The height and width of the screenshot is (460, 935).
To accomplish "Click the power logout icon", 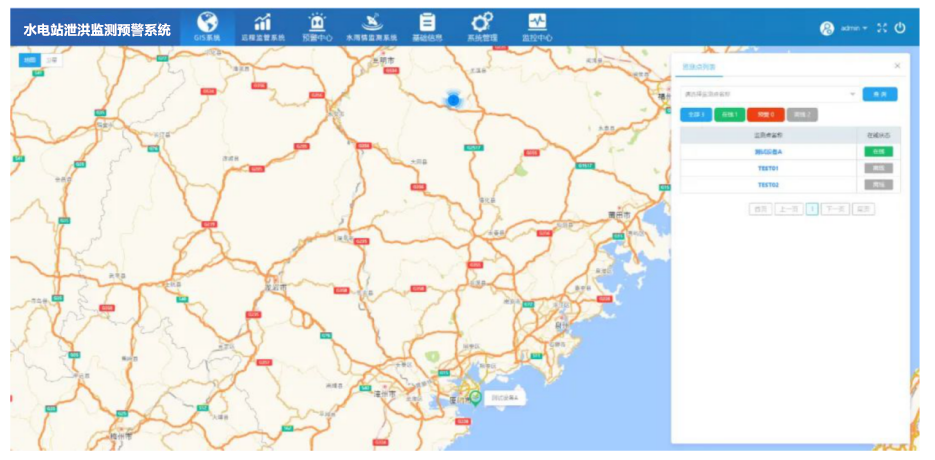I will pos(900,28).
